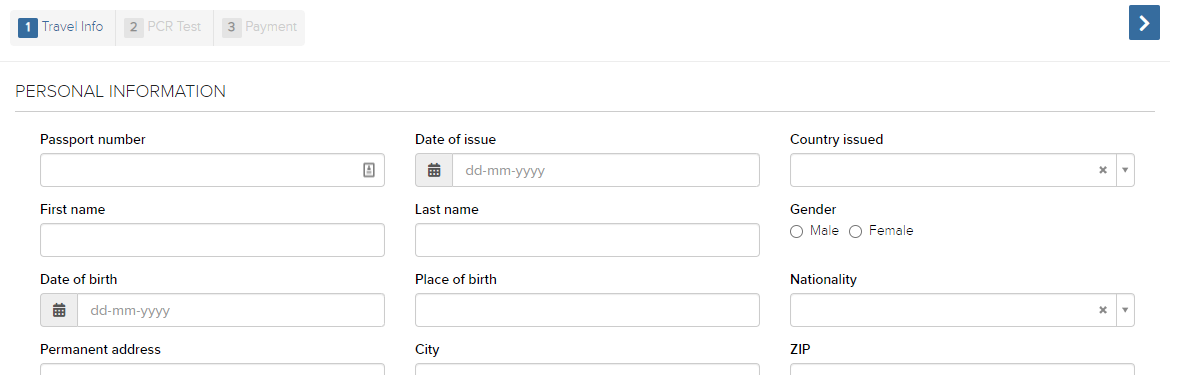The height and width of the screenshot is (375, 1178).
Task: Click the Date of birth date field
Action: (x=231, y=310)
